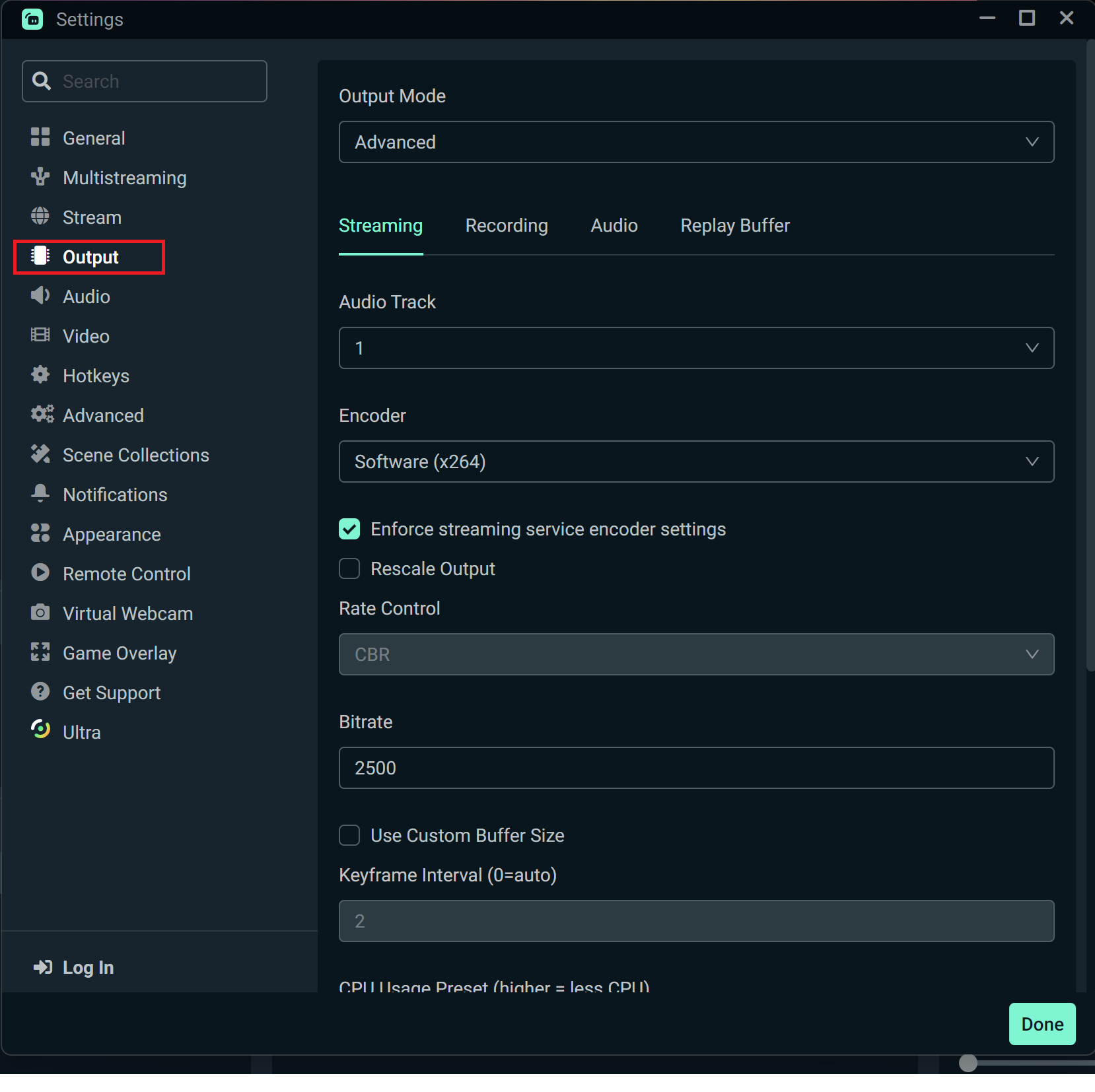Open the Rate Control CBR dropdown
1095x1092 pixels.
point(696,654)
